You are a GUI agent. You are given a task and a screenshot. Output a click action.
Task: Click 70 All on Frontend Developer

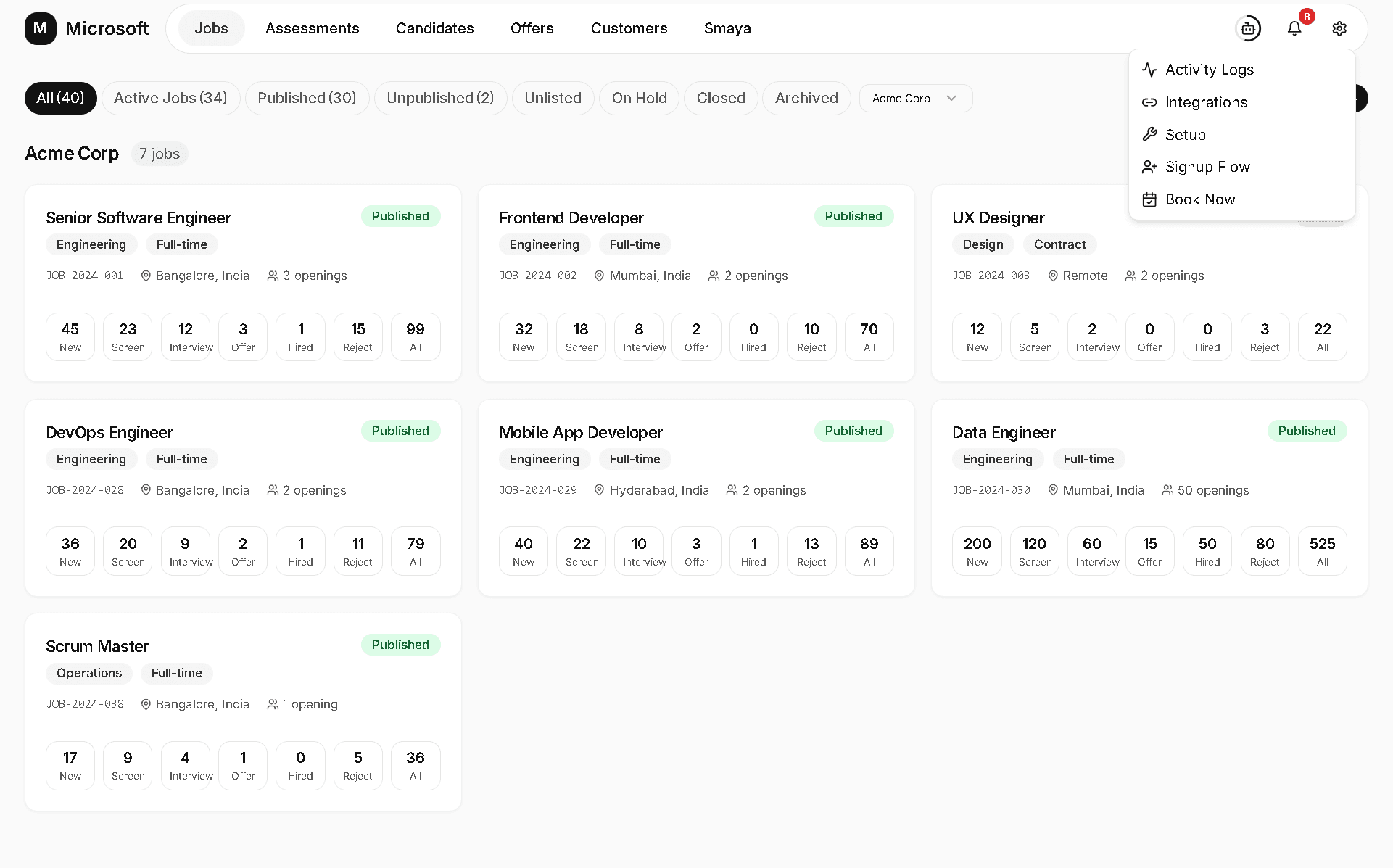pos(869,336)
